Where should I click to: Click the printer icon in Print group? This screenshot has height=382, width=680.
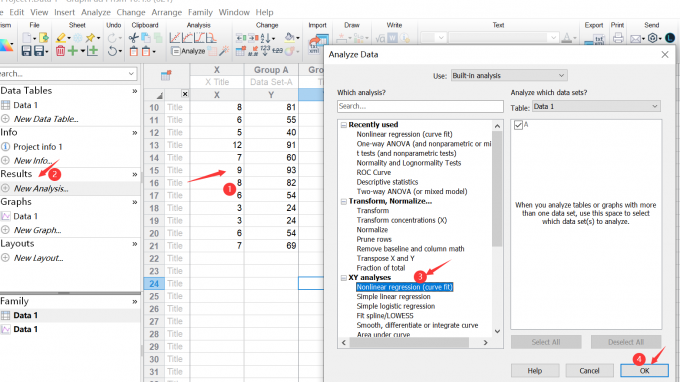(618, 38)
